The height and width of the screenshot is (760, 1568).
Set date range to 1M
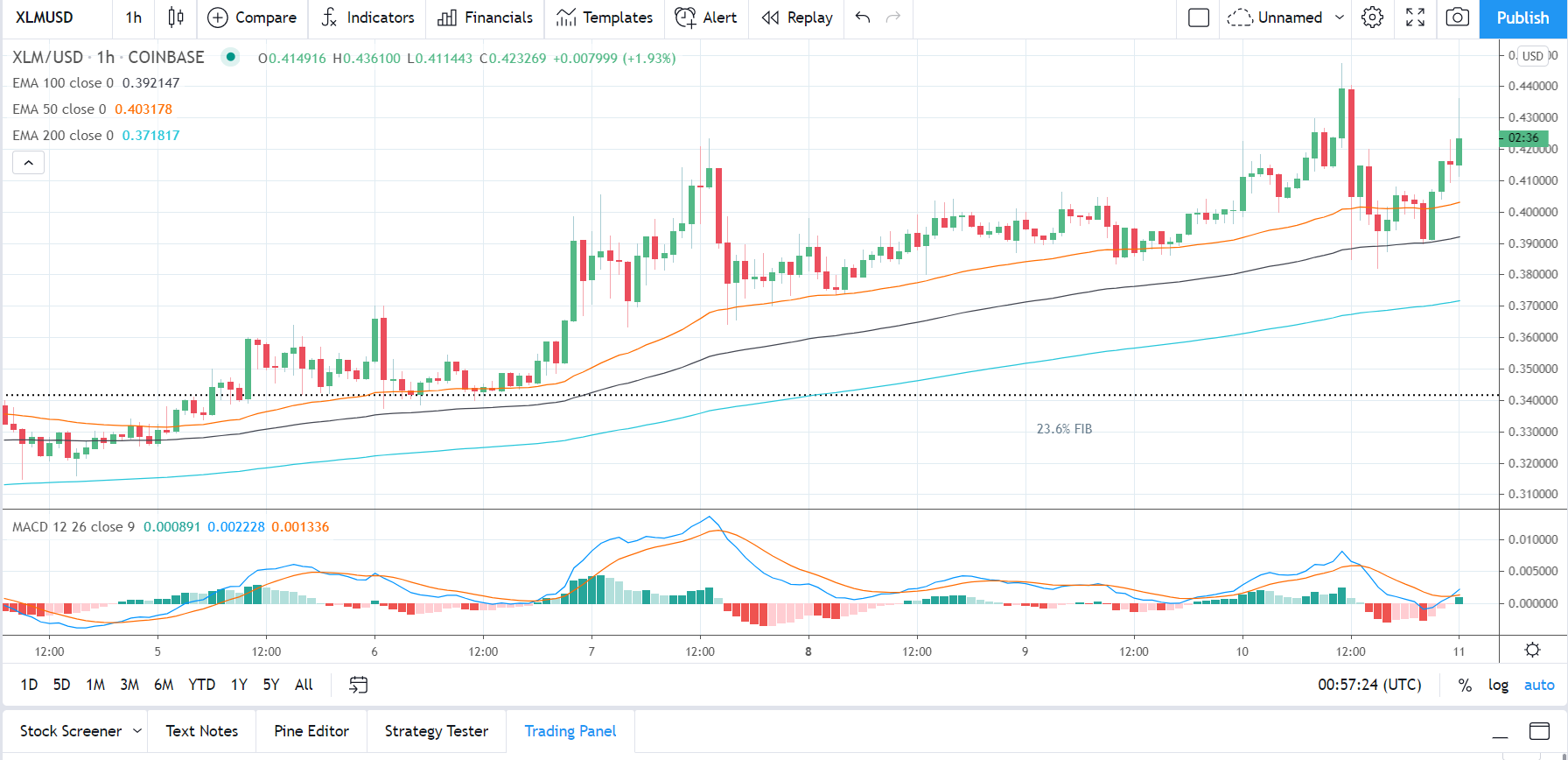95,685
